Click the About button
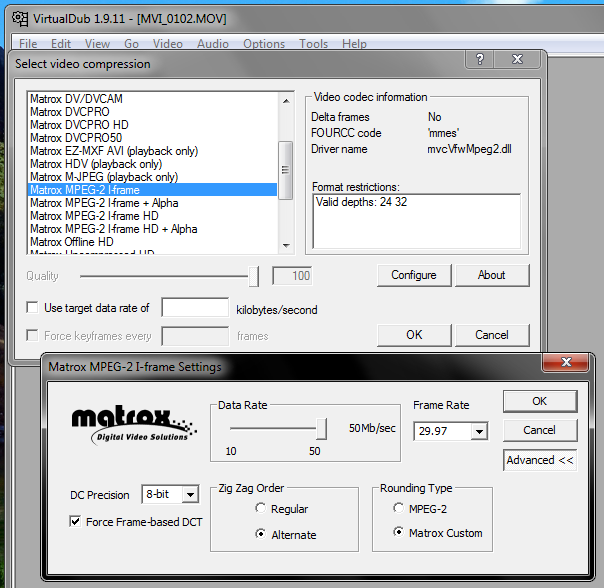Image resolution: width=604 pixels, height=588 pixels. tap(492, 275)
